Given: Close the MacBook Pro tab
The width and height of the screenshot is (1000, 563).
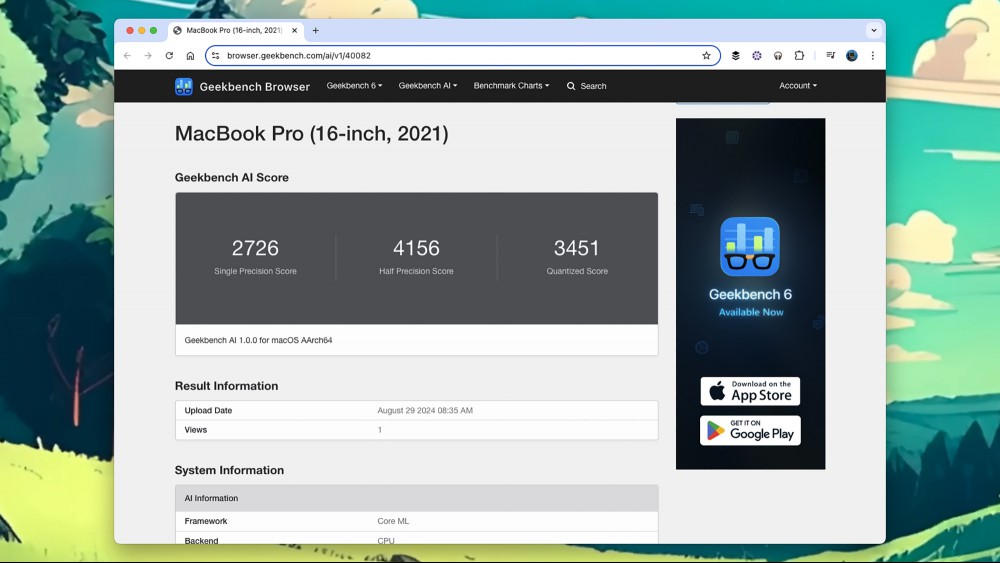Looking at the screenshot, I should coord(295,30).
